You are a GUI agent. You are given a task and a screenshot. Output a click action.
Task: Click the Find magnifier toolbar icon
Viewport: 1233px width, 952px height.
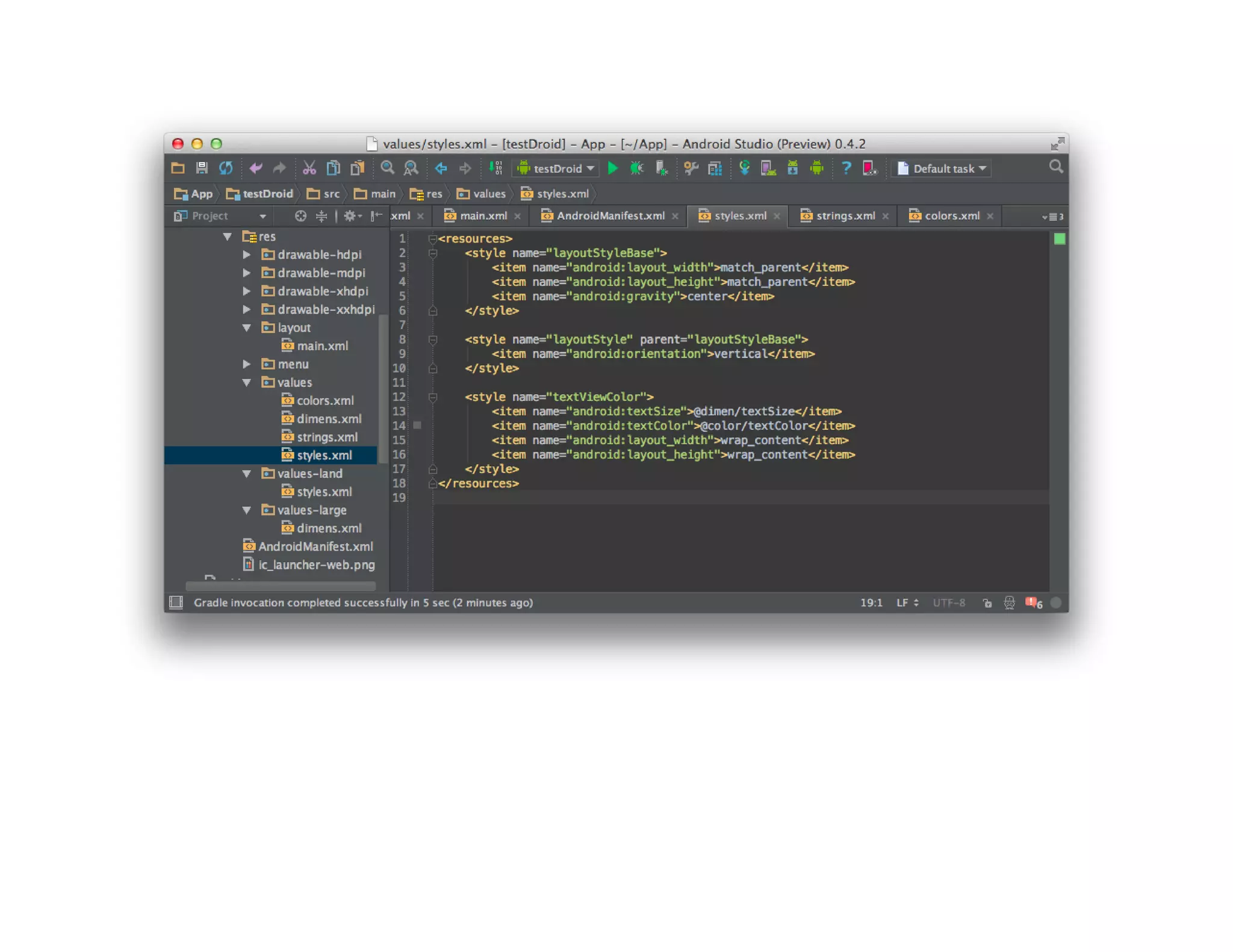(387, 168)
